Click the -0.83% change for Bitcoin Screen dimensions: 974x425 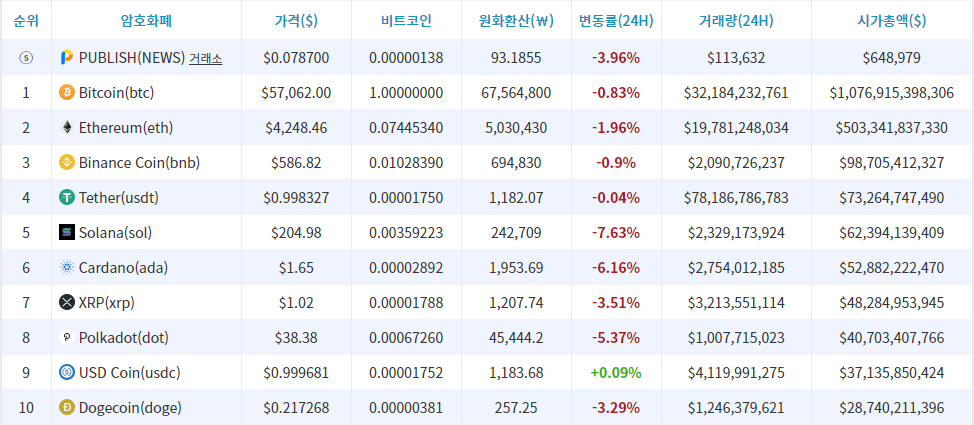tap(616, 93)
